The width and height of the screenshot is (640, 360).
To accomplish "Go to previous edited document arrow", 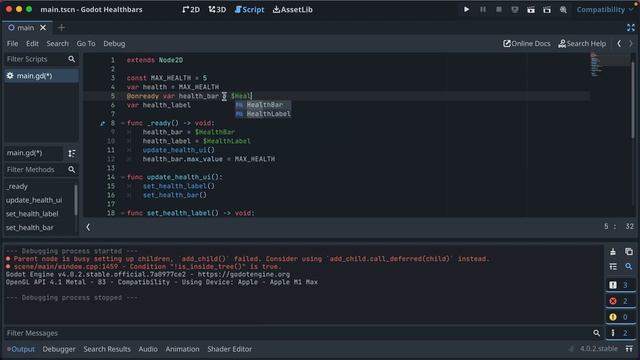I will coord(619,44).
